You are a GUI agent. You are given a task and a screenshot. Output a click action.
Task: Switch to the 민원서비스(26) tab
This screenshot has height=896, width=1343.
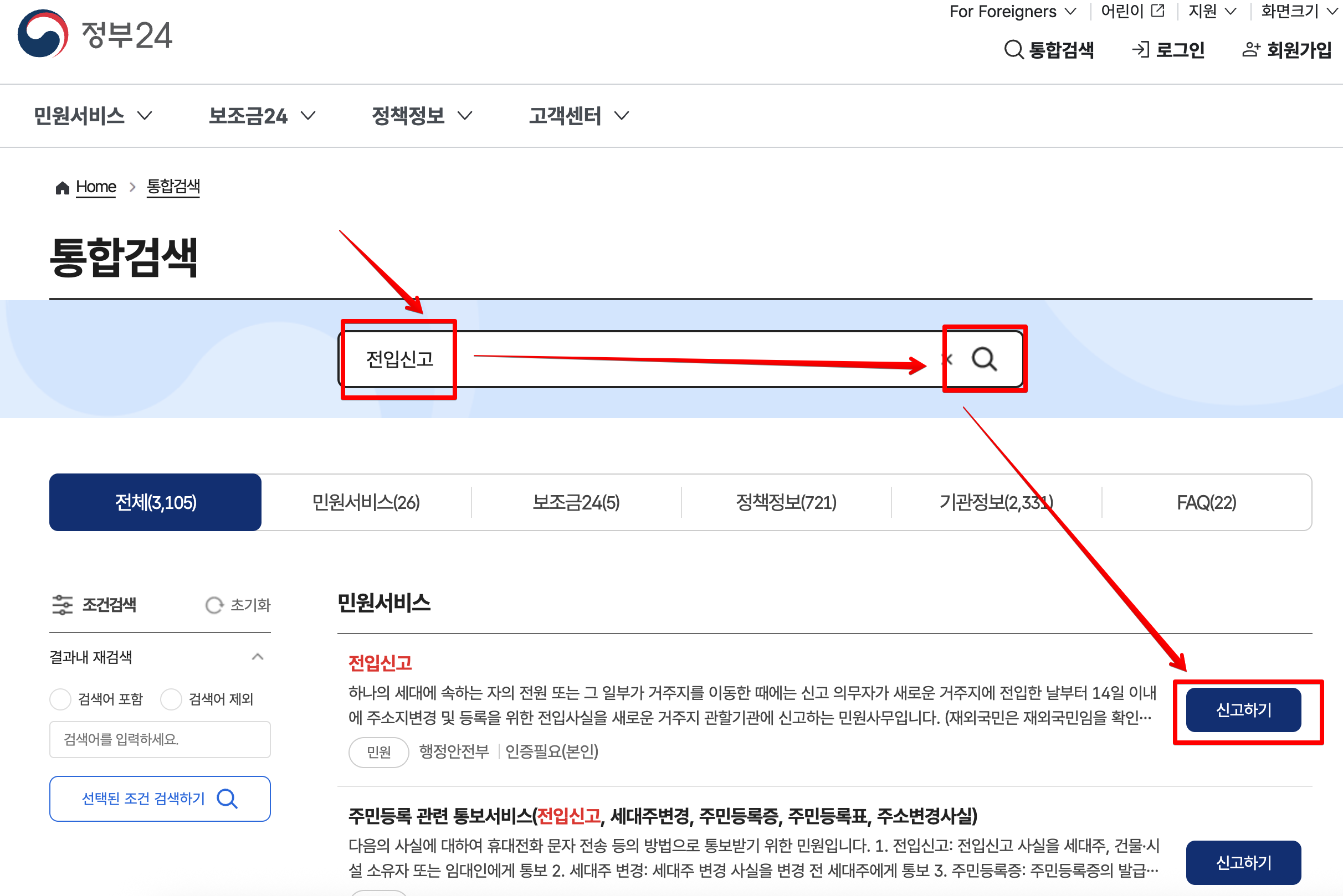click(x=365, y=502)
